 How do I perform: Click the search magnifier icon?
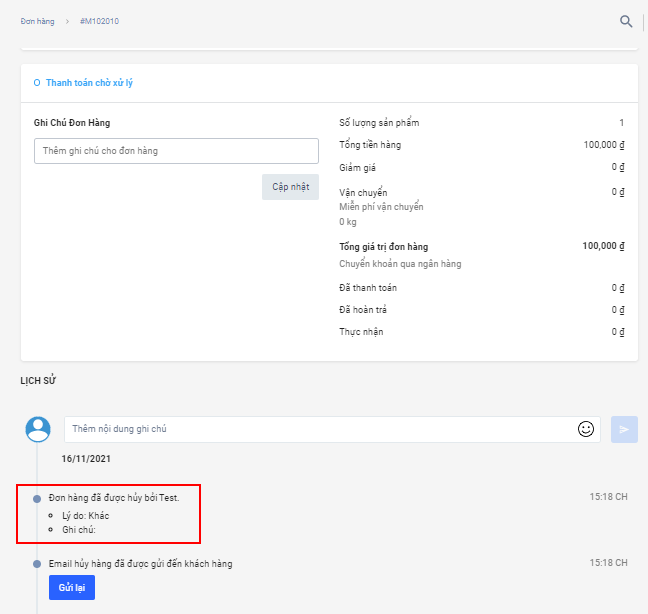pos(626,21)
